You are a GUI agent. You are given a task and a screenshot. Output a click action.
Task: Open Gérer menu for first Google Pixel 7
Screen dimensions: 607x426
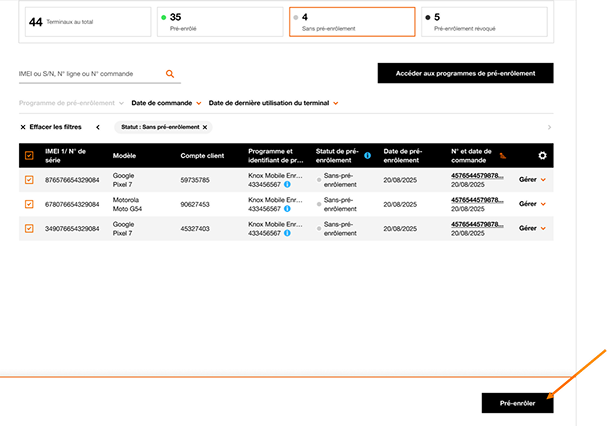(x=532, y=180)
